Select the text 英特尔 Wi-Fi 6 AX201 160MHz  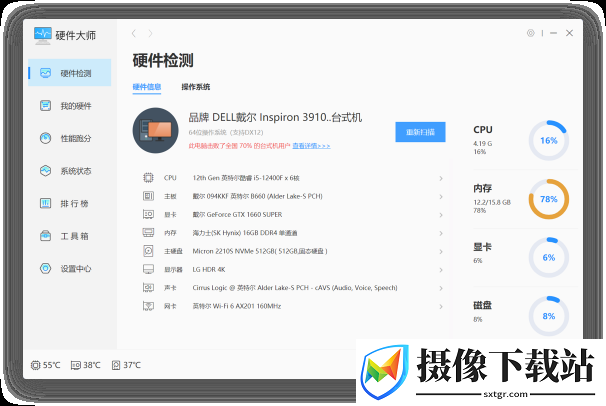pos(237,306)
